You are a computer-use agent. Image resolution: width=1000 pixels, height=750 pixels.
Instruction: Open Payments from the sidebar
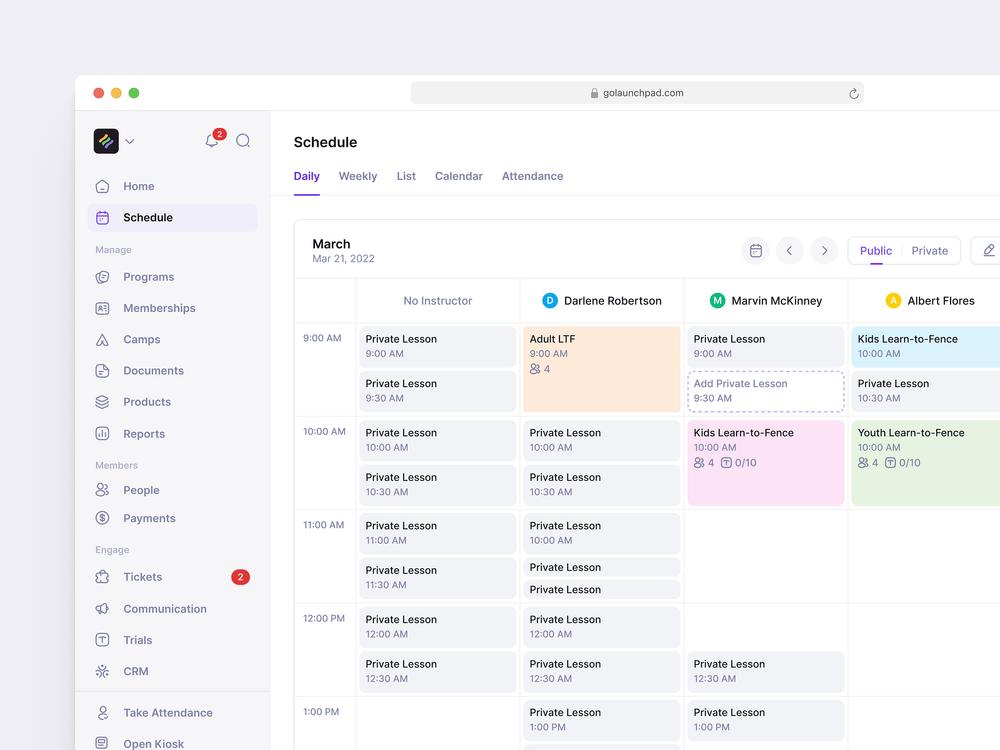tap(173, 518)
